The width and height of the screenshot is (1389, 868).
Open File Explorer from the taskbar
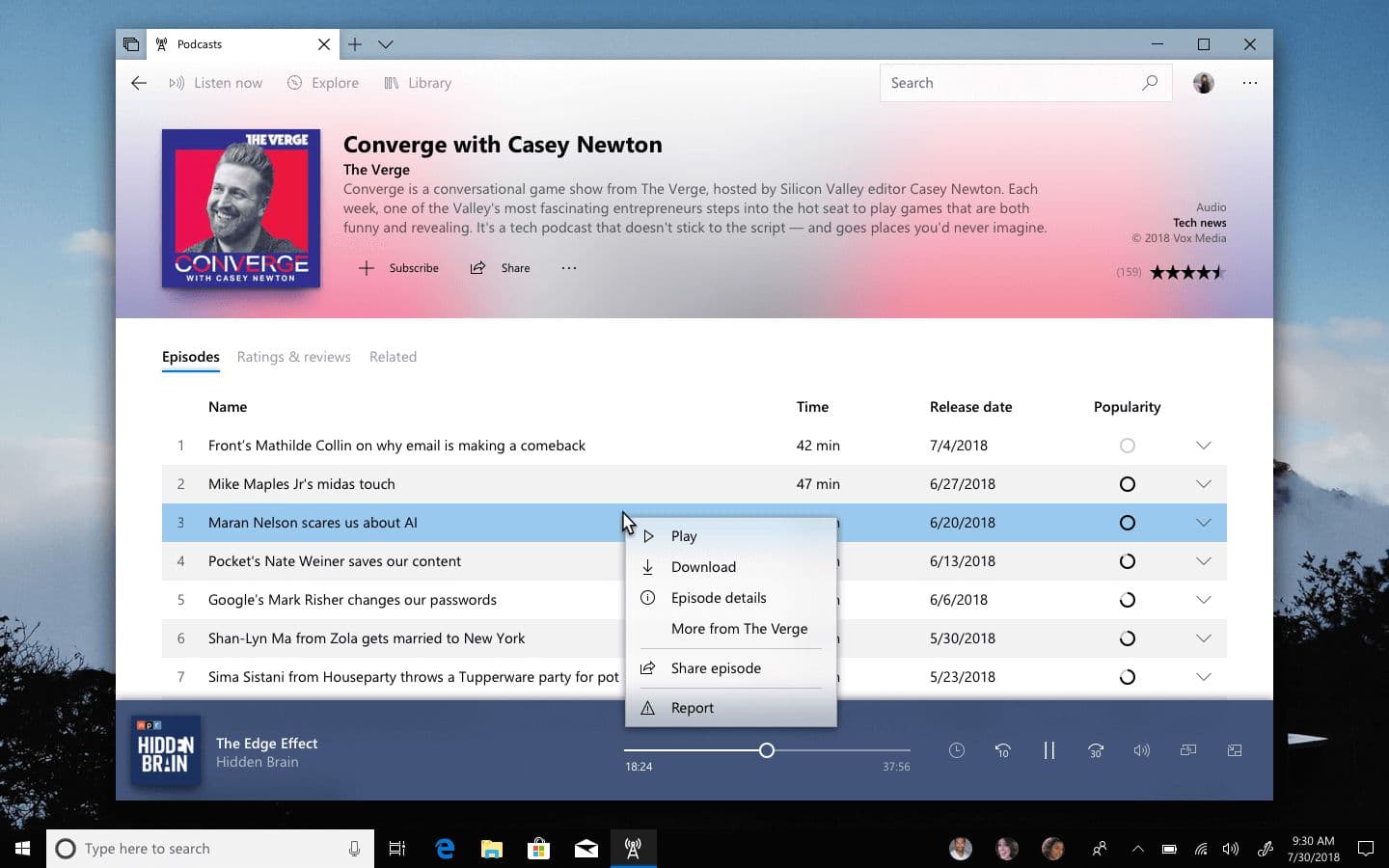pos(492,849)
